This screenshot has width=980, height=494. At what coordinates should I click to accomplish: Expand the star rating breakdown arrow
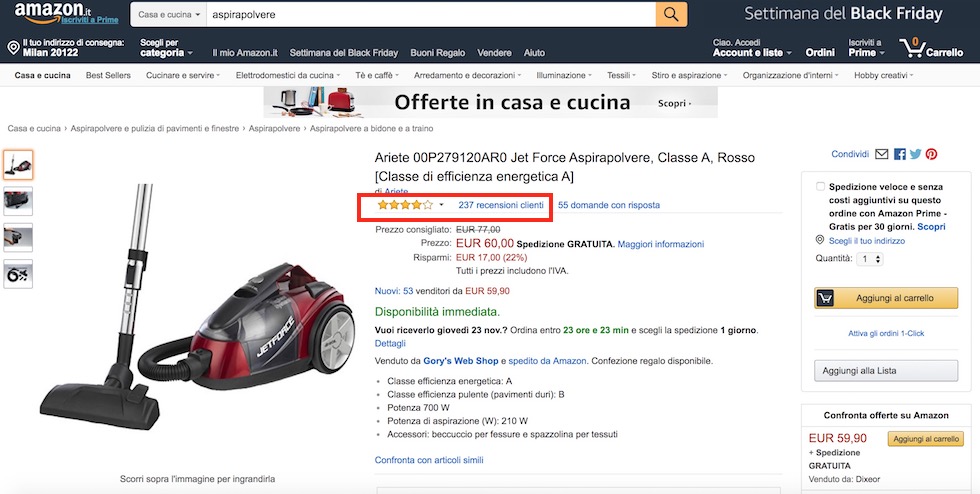pos(441,205)
